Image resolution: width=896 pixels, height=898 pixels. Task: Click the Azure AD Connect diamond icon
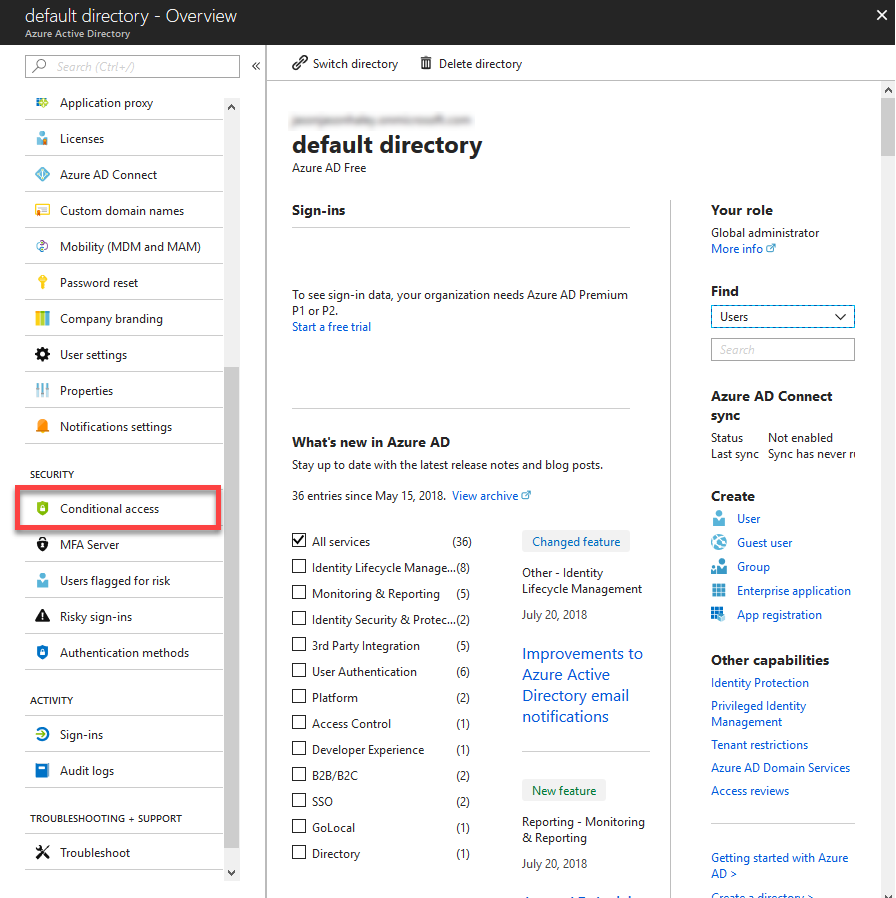(42, 174)
